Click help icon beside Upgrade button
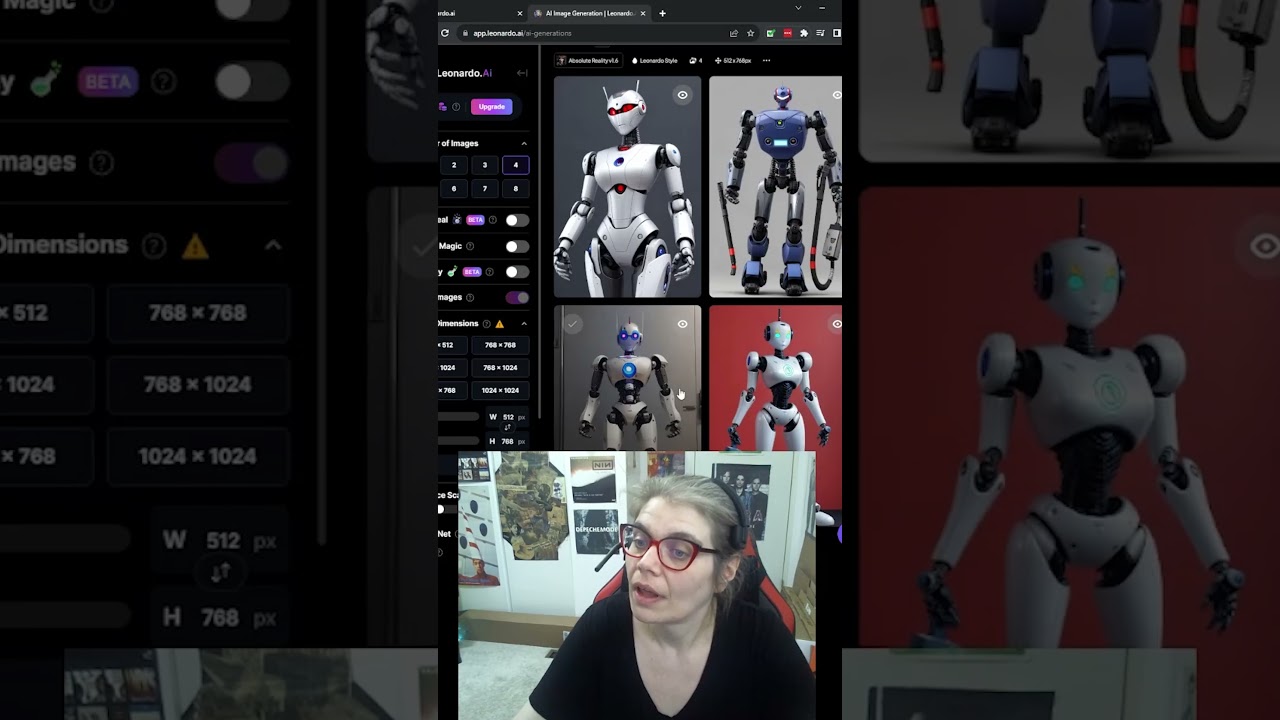This screenshot has height=720, width=1280. coord(456,107)
